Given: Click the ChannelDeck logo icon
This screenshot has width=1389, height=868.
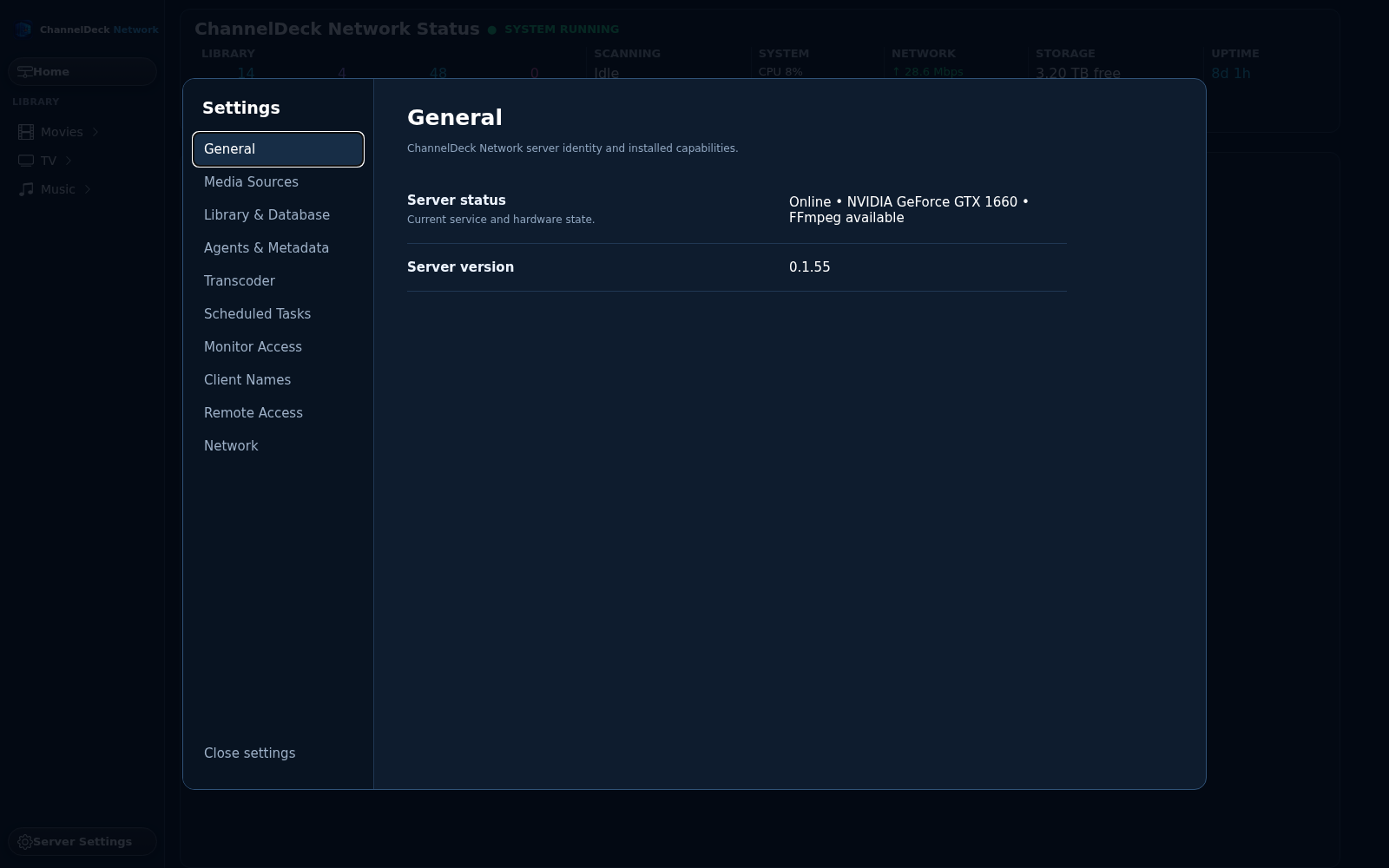Looking at the screenshot, I should (x=23, y=30).
